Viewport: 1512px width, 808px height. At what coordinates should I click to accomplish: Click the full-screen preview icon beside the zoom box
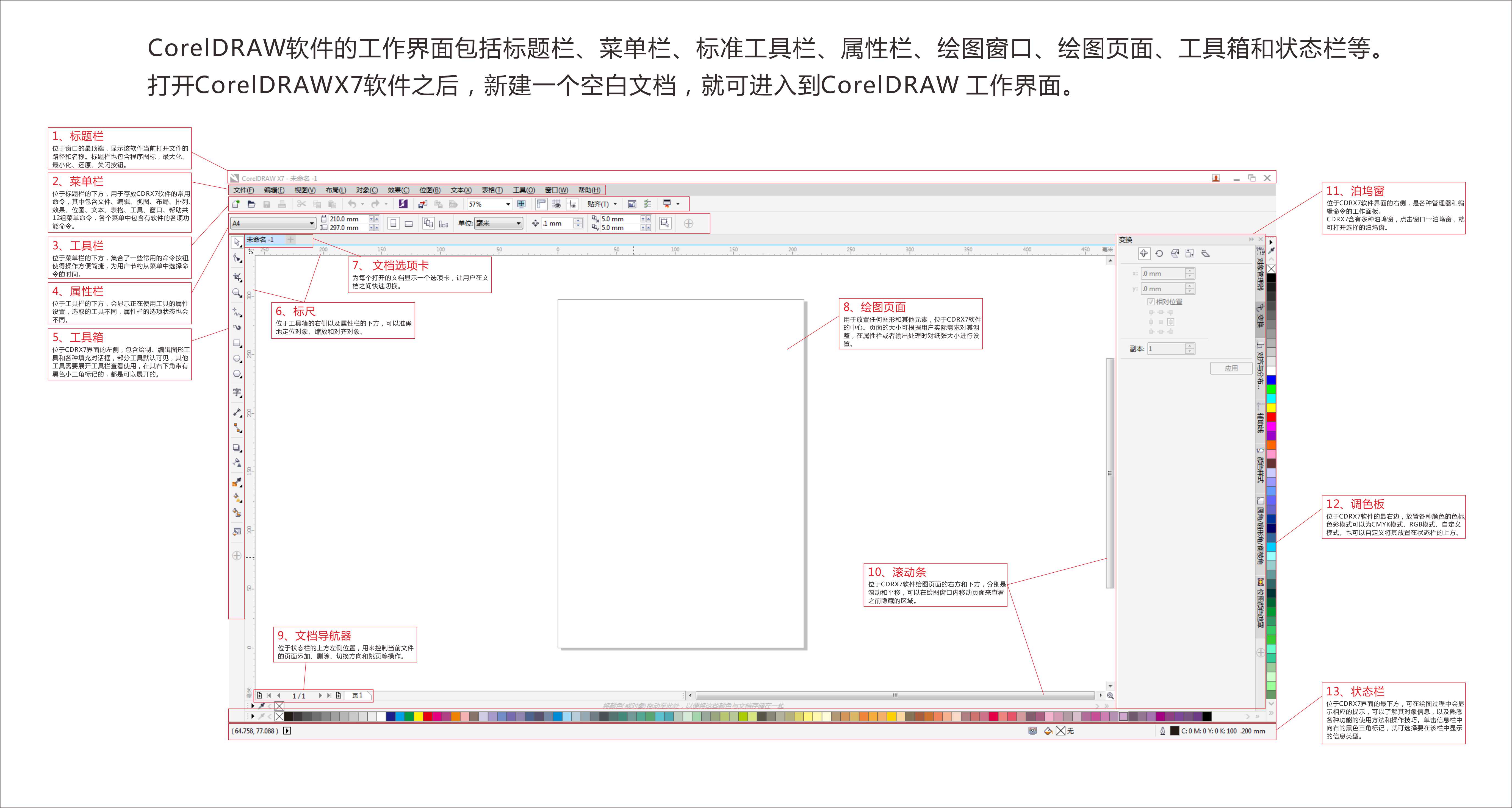point(521,204)
